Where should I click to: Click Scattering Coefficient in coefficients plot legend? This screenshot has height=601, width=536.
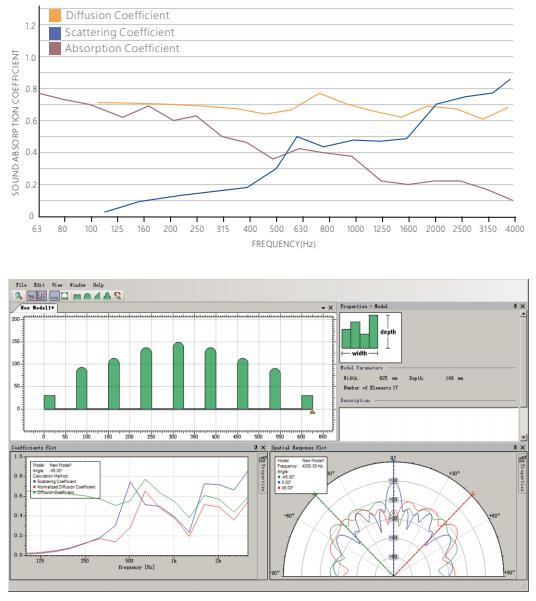coord(57,481)
